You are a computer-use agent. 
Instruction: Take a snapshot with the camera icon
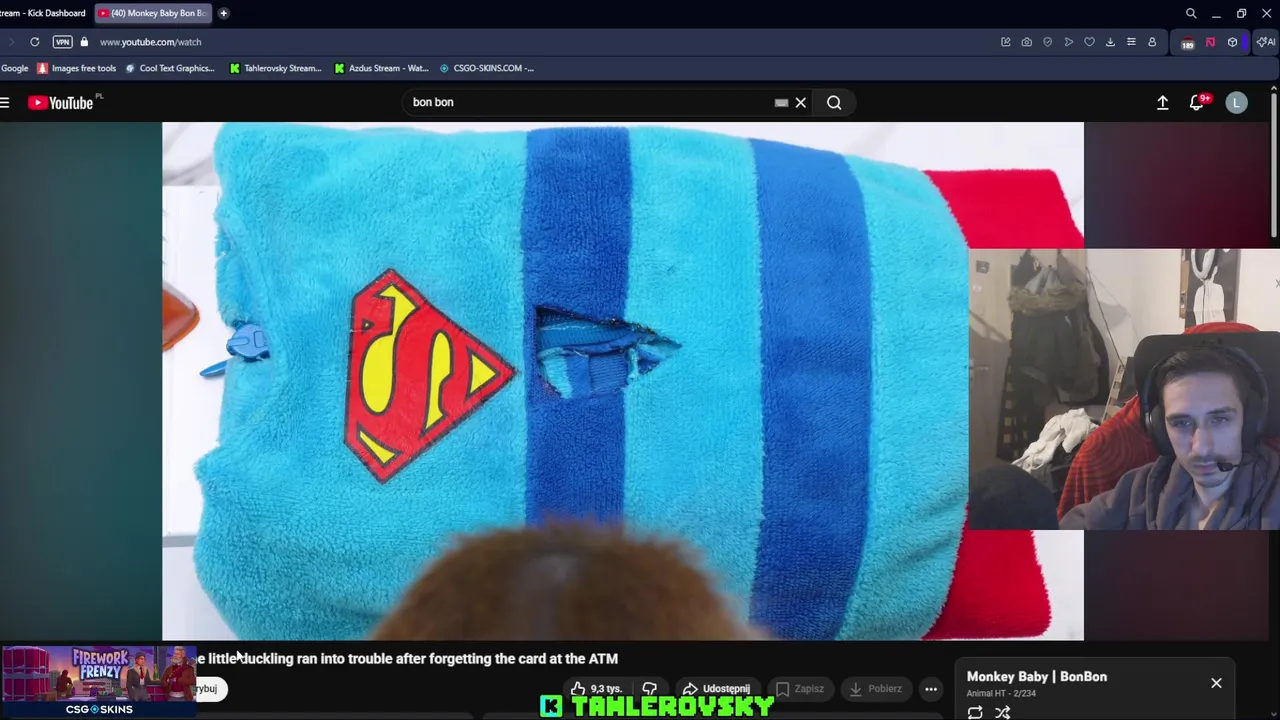point(1027,42)
